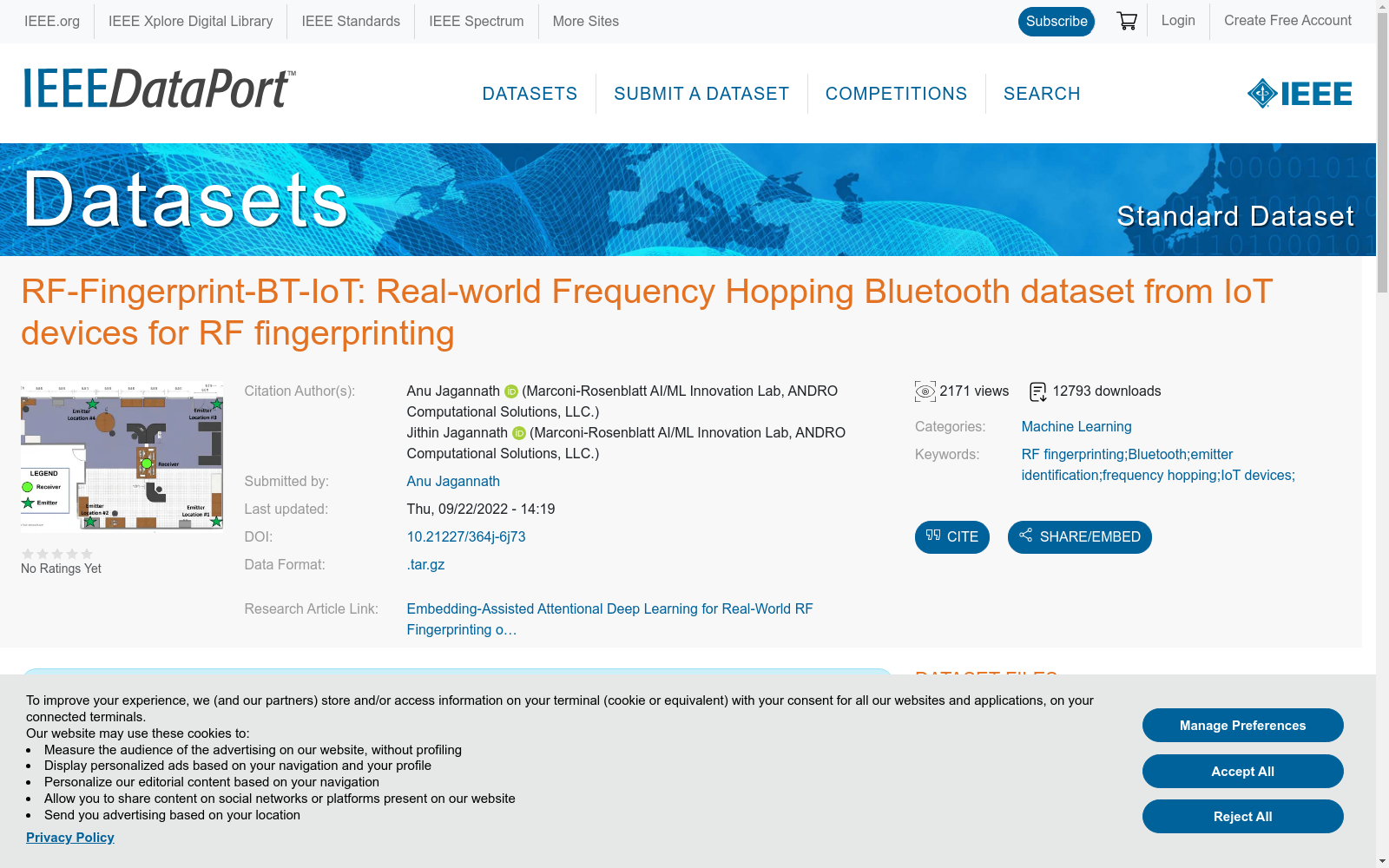
Task: Click the 'No Ratings Yet' text
Action: [61, 569]
